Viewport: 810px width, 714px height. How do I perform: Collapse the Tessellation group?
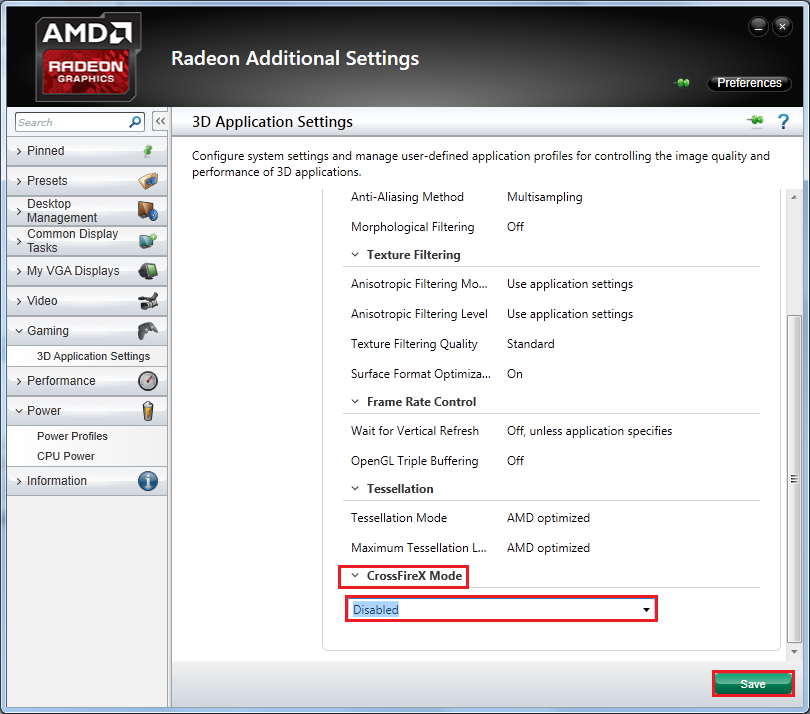point(355,488)
